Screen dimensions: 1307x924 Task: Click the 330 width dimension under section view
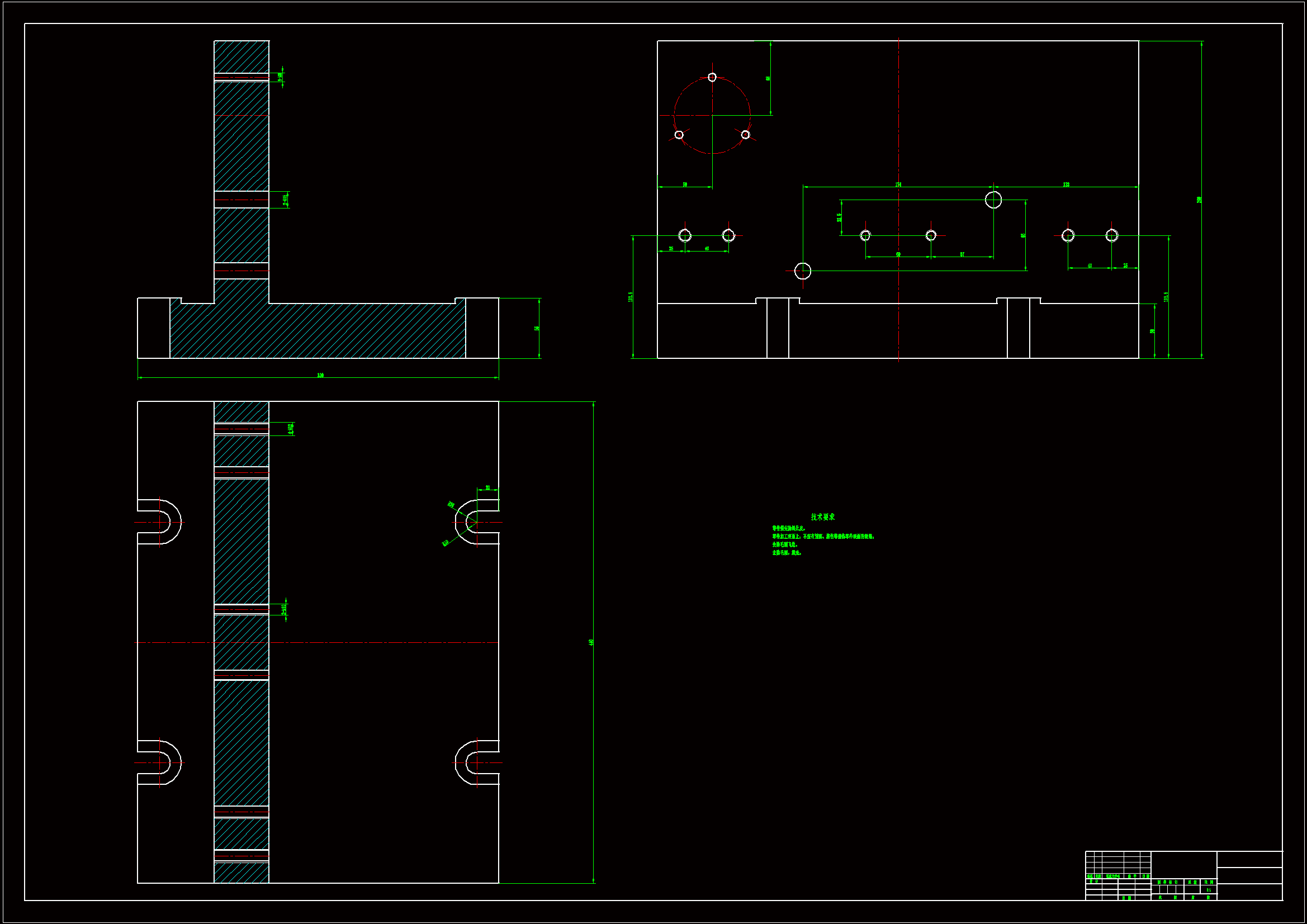tap(320, 375)
